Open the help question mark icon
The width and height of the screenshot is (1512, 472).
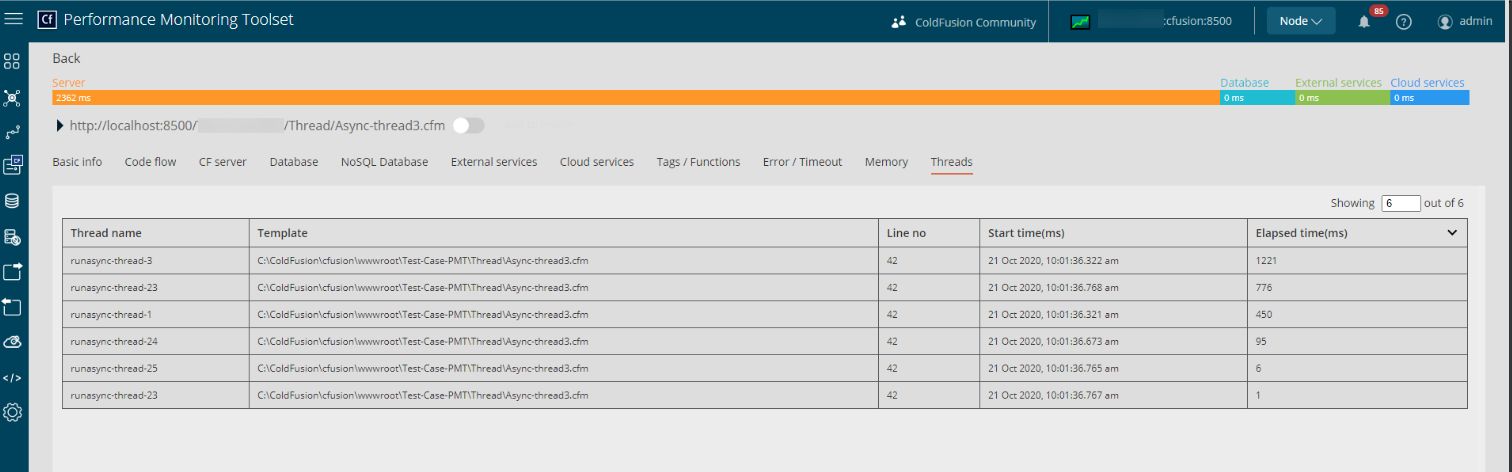tap(1404, 22)
